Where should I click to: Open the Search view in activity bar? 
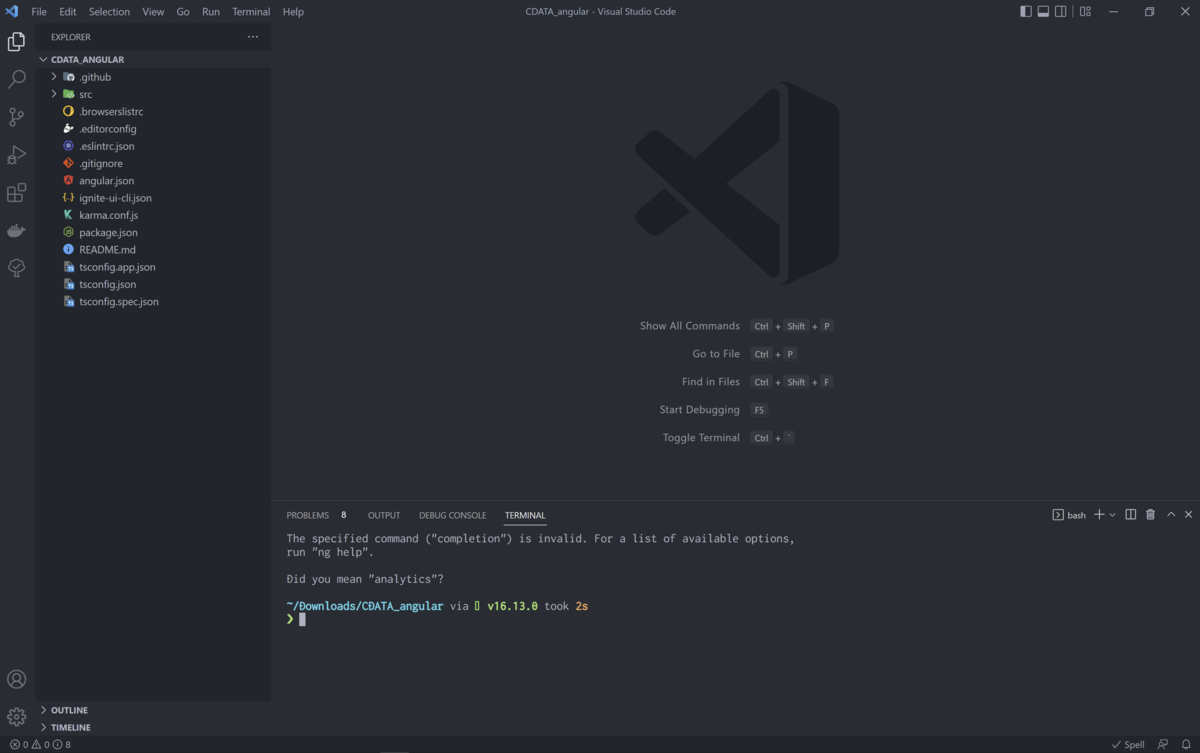click(x=17, y=79)
